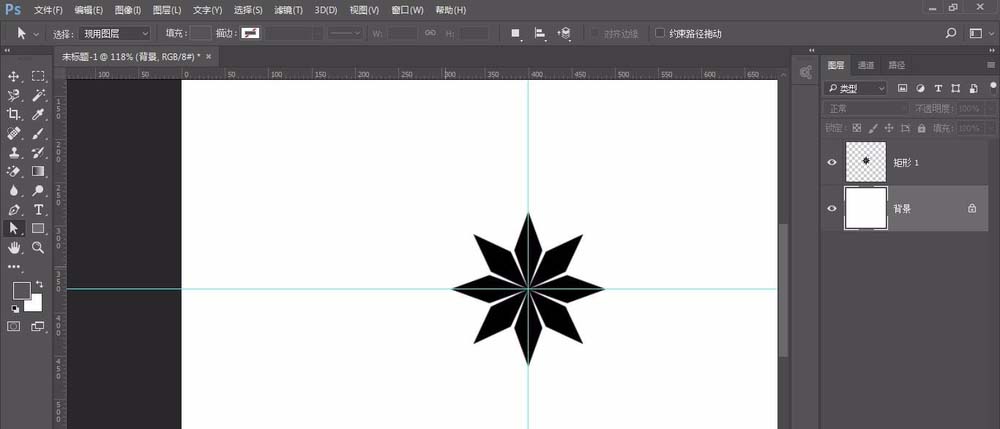Open the 类型 layer filter dropdown
The image size is (1000, 429).
pyautogui.click(x=856, y=88)
